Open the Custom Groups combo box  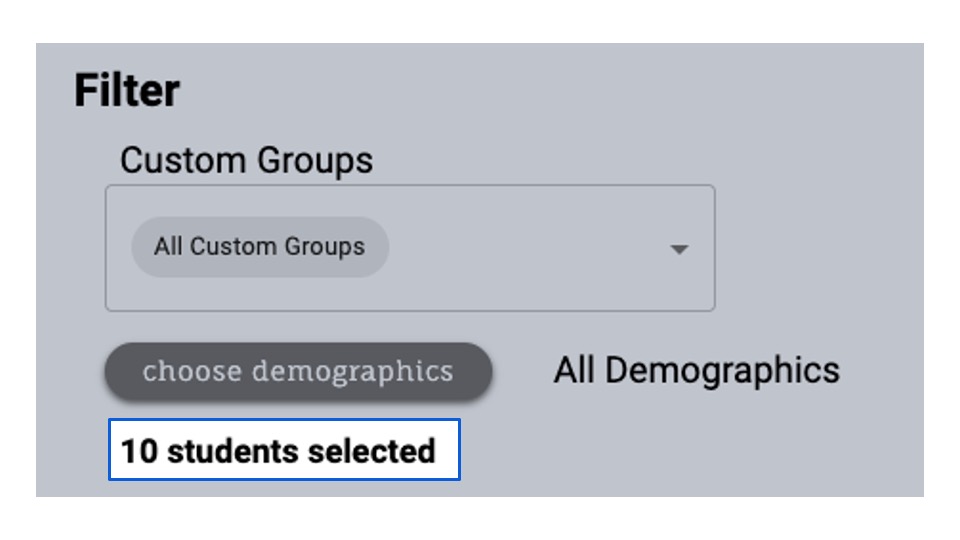(410, 248)
